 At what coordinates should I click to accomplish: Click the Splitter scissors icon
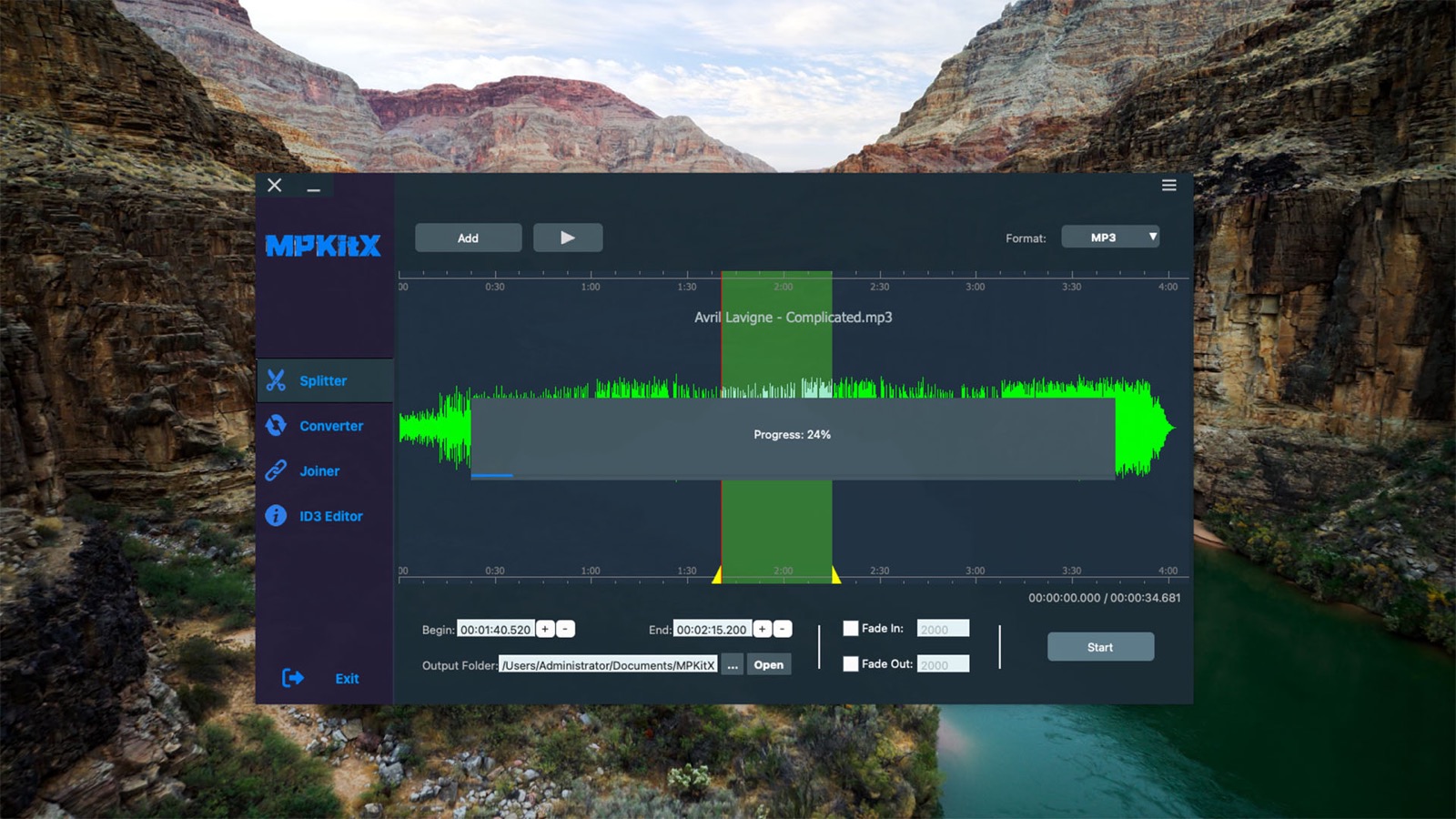[276, 380]
